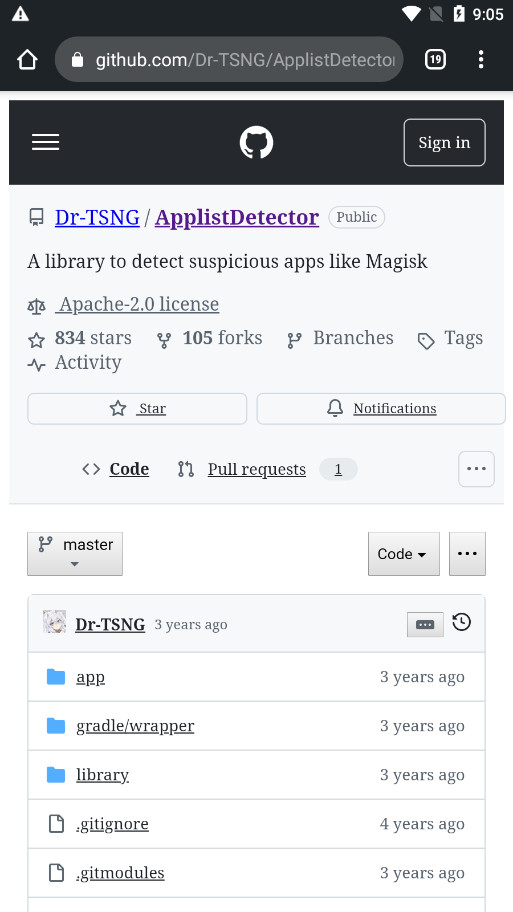Open Dr-TSNG commit author link
513x912 pixels.
pos(110,625)
